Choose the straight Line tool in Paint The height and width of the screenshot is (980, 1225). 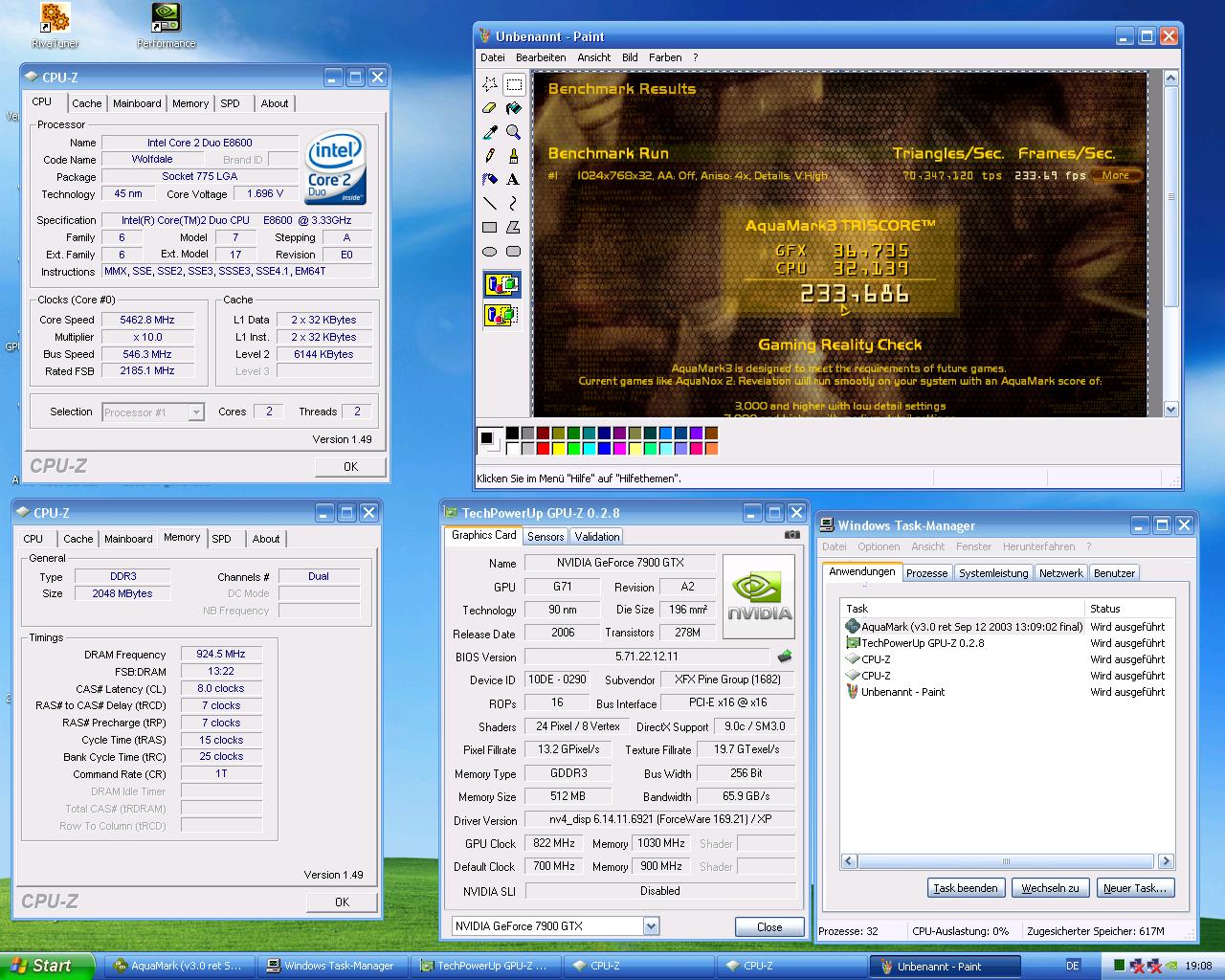(490, 203)
